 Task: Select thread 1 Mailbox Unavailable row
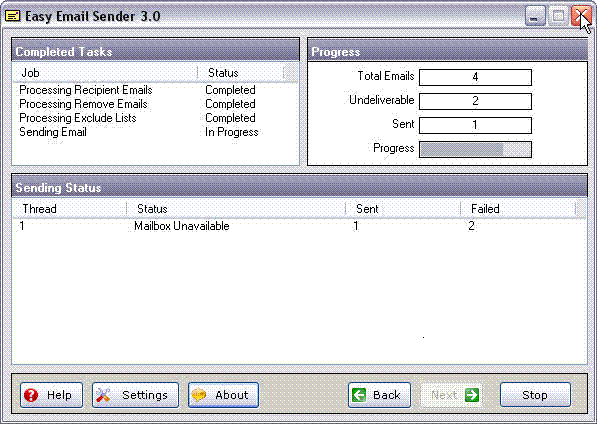click(299, 226)
